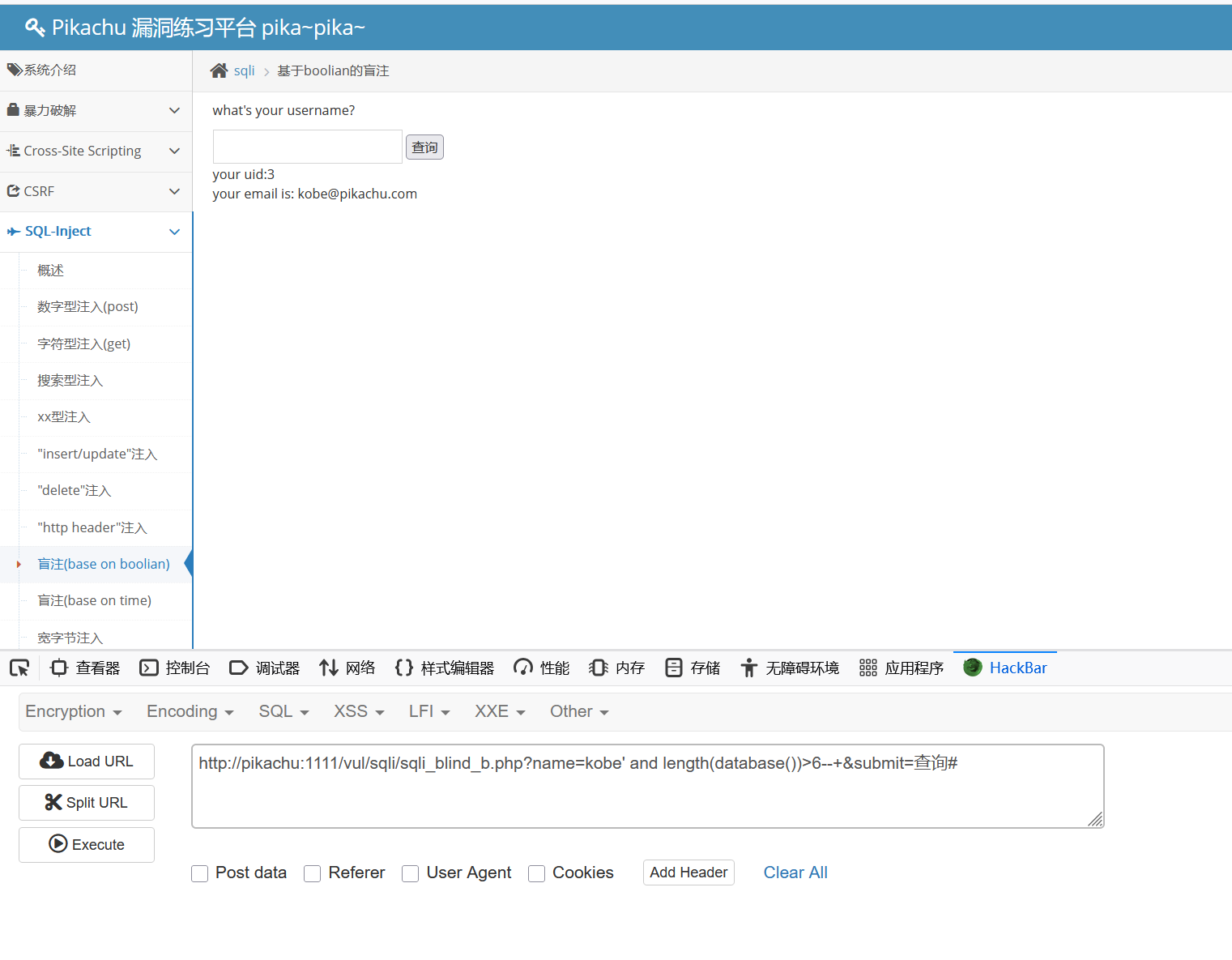Click the tag icon beside 系统介绍
Viewport: 1232px width, 960px height.
(x=15, y=70)
